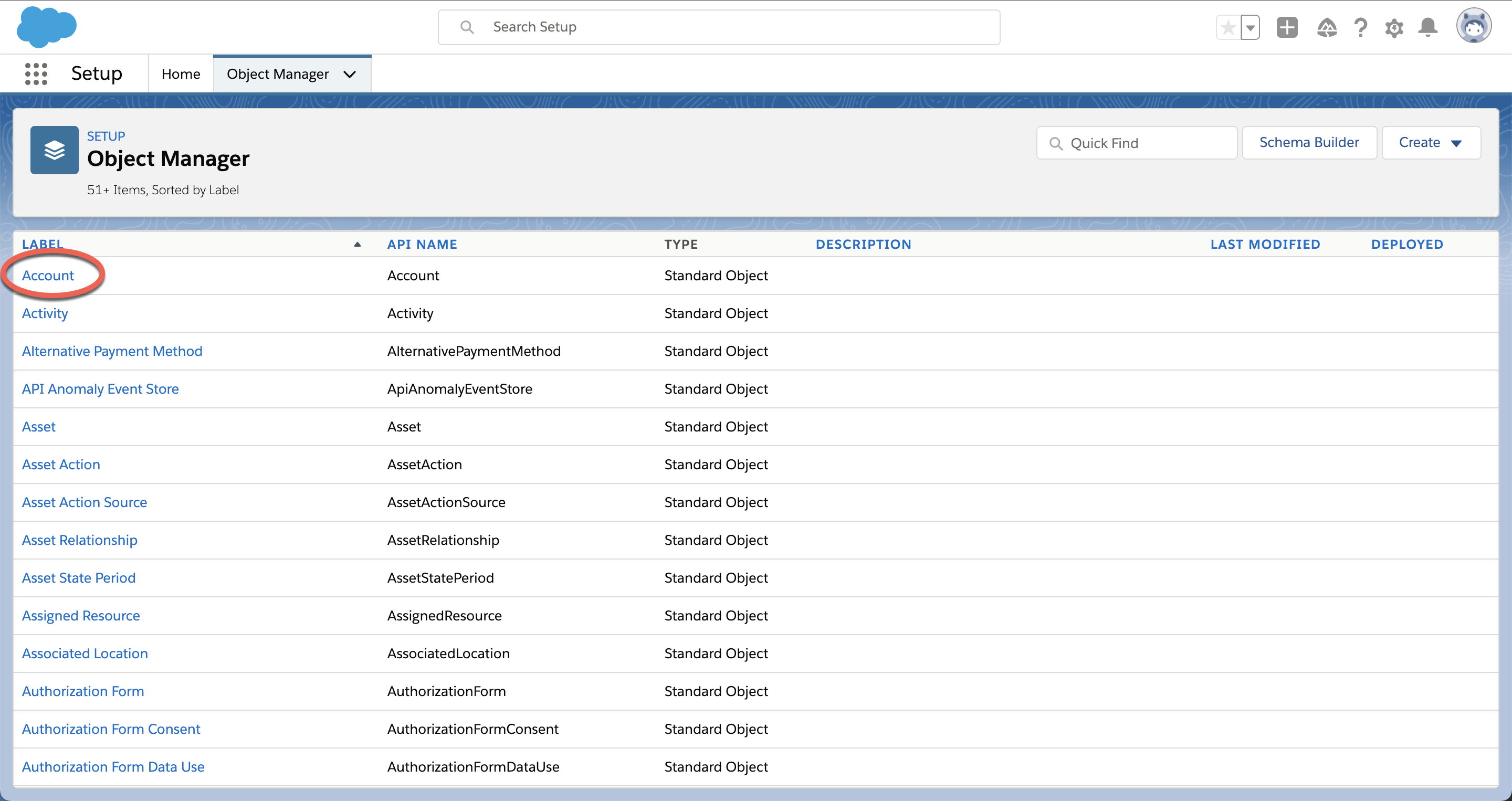This screenshot has height=801, width=1512.
Task: Focus the Quick Find field
Action: tap(1137, 143)
